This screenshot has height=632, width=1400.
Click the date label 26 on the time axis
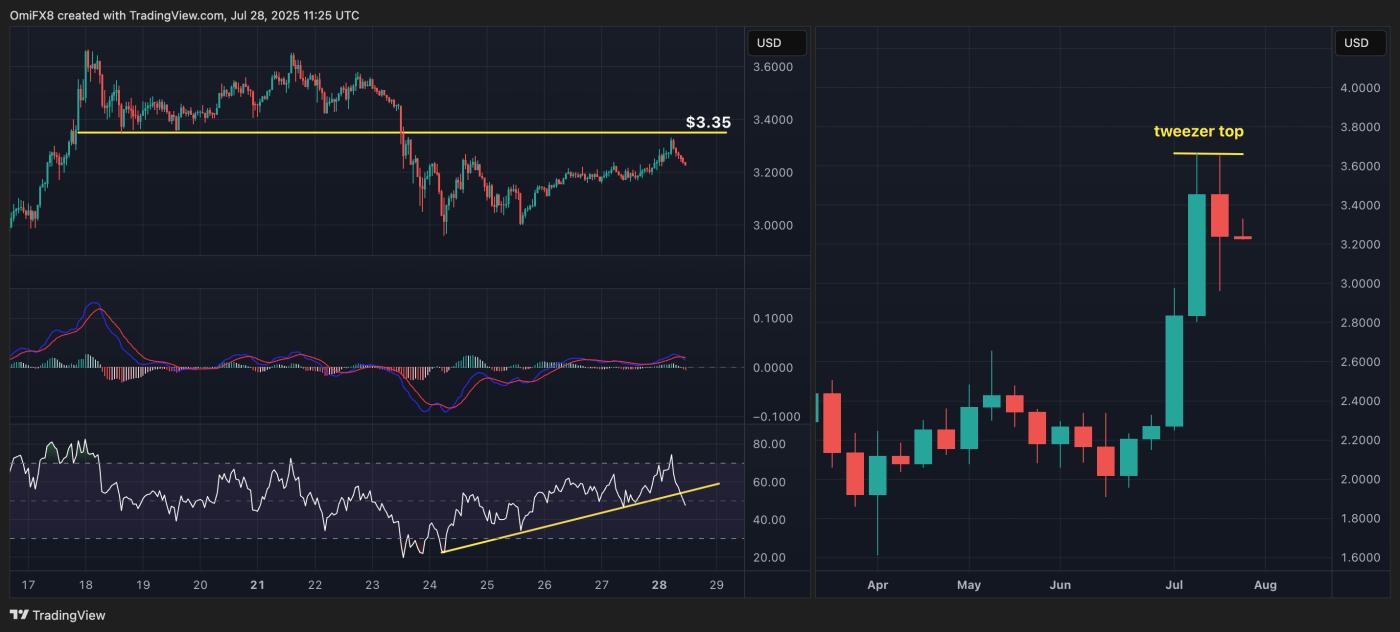545,584
